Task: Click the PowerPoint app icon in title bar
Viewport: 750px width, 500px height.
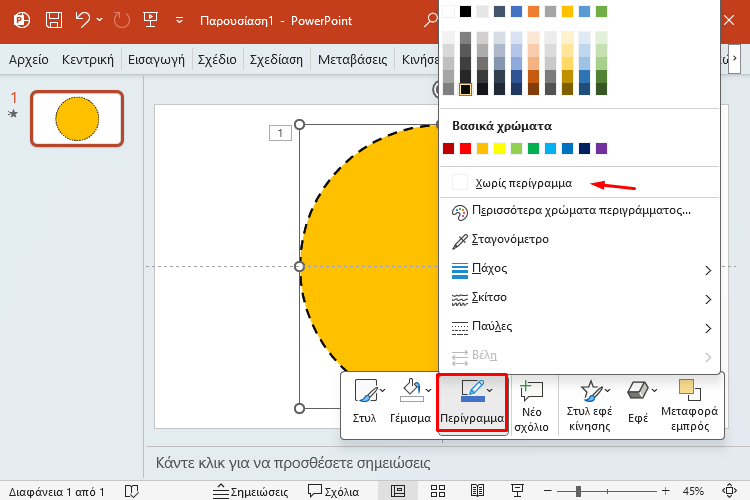Action: click(22, 20)
